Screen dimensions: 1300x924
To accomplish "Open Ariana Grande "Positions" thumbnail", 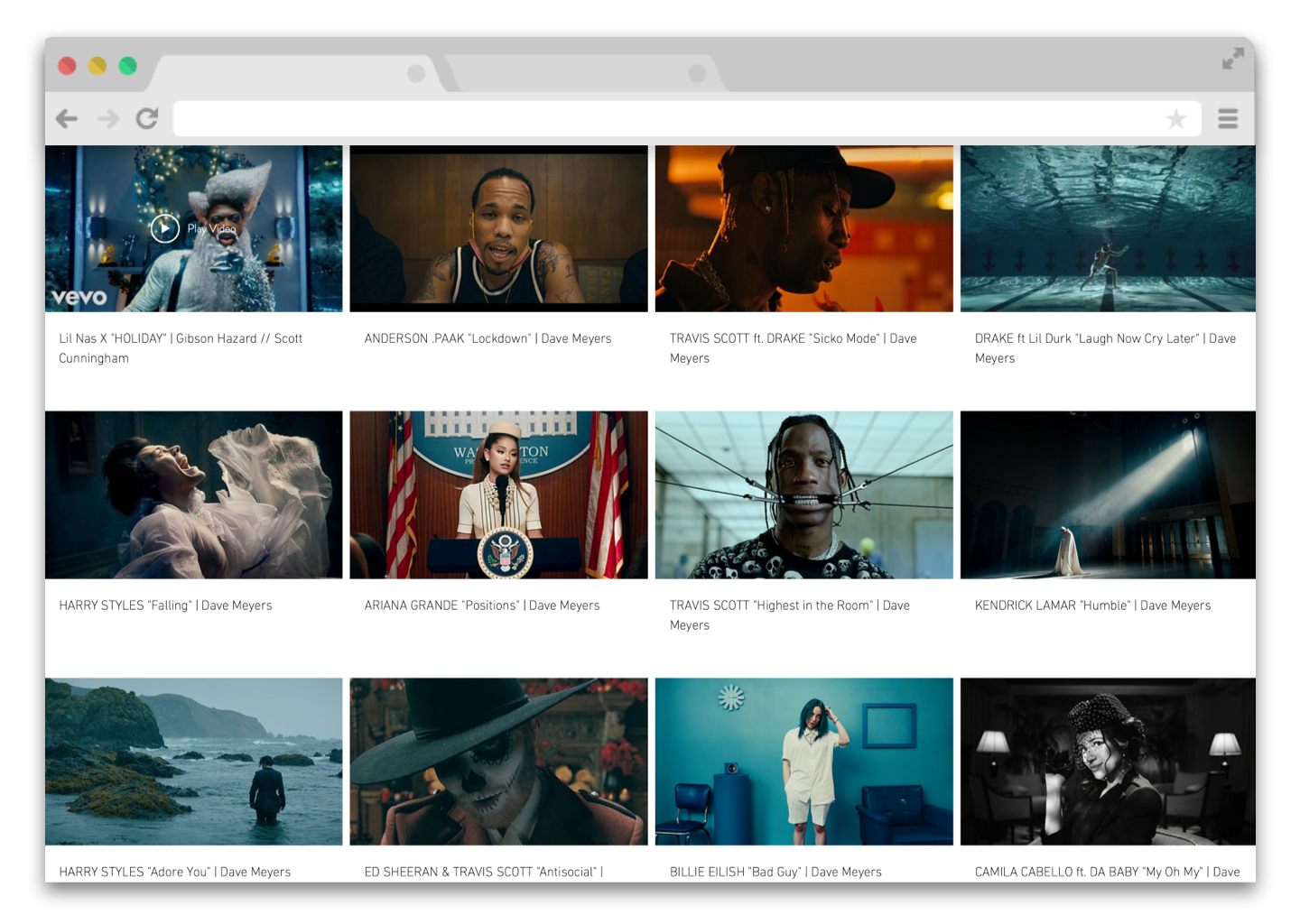I will pyautogui.click(x=498, y=494).
